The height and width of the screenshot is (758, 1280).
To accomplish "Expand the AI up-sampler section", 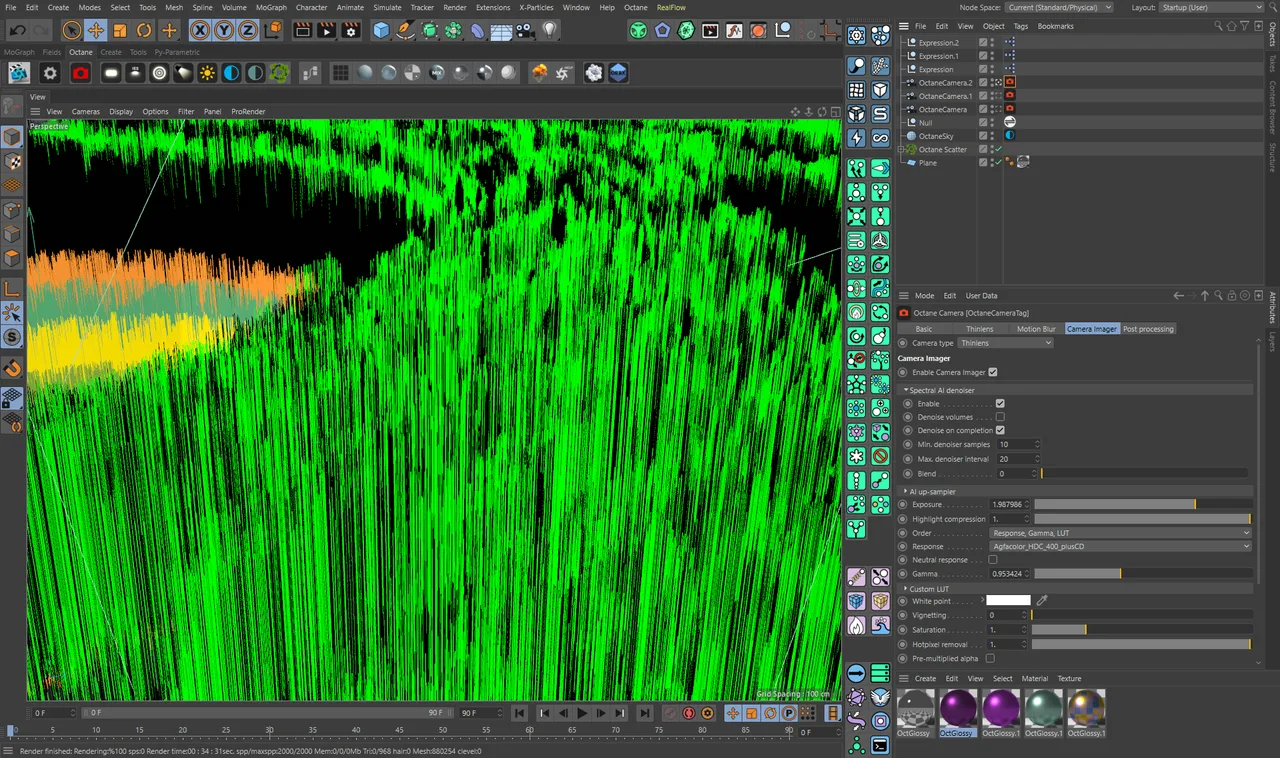I will pos(905,492).
